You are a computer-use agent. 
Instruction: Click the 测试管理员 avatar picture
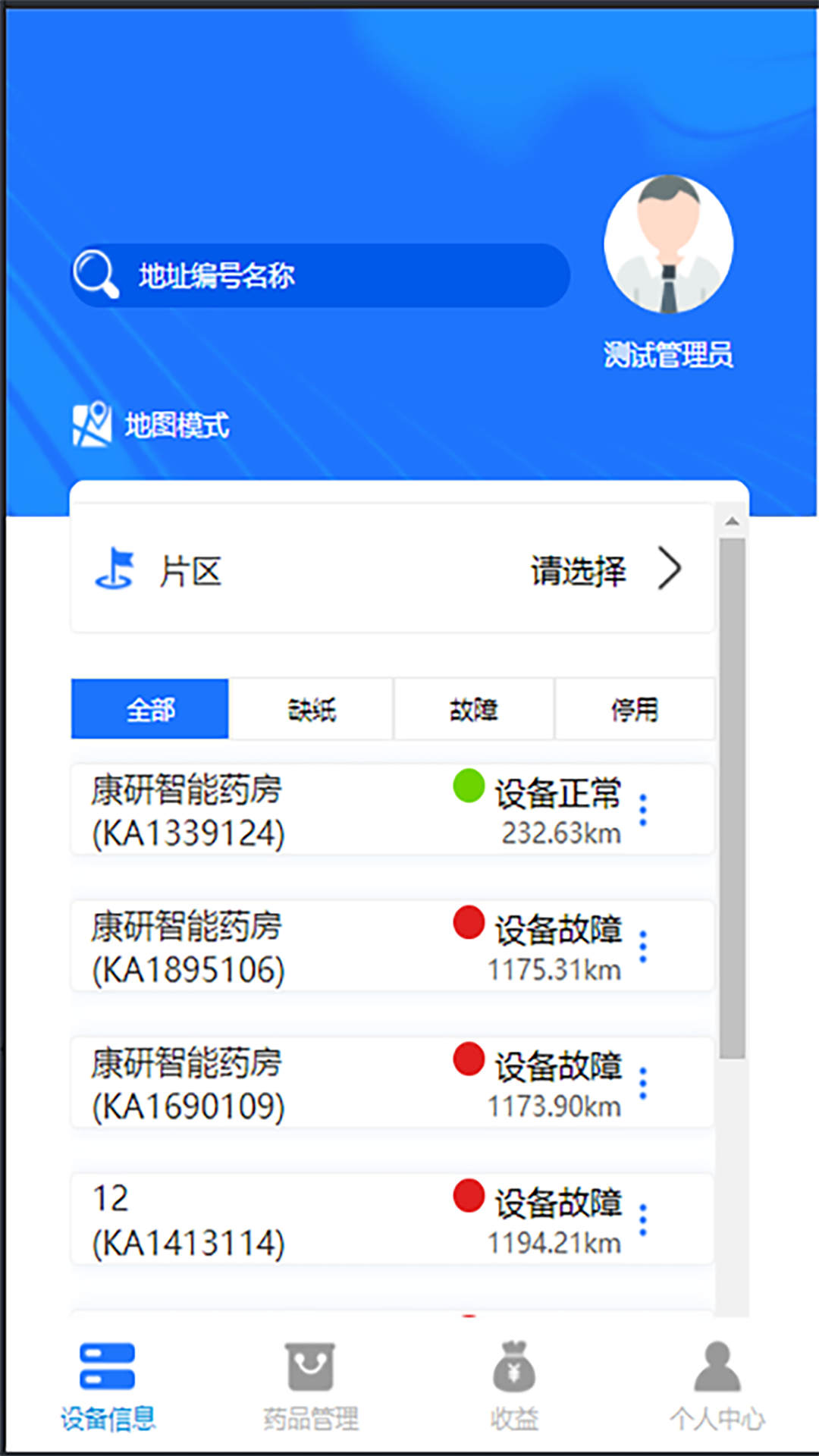[x=668, y=245]
